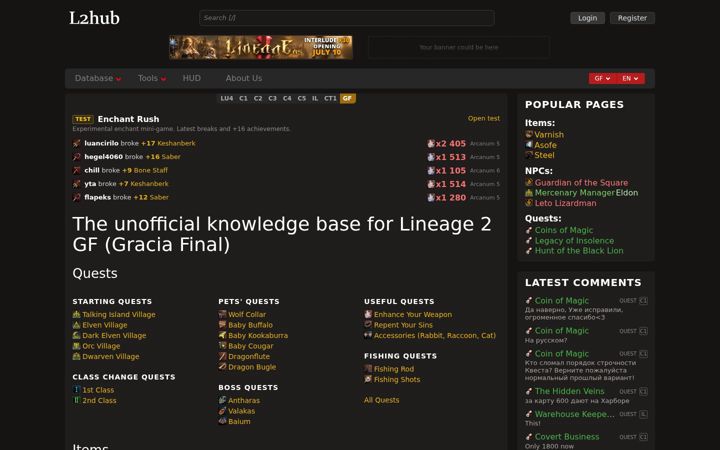This screenshot has width=720, height=450.
Task: Switch to the C1 chronicle tab
Action: click(243, 98)
